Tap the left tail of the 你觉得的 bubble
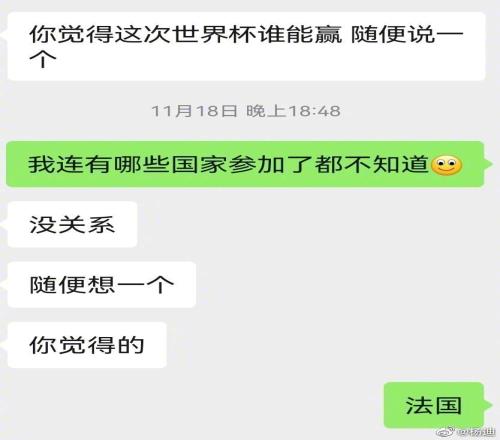Image resolution: width=500 pixels, height=440 pixels. click(4, 345)
